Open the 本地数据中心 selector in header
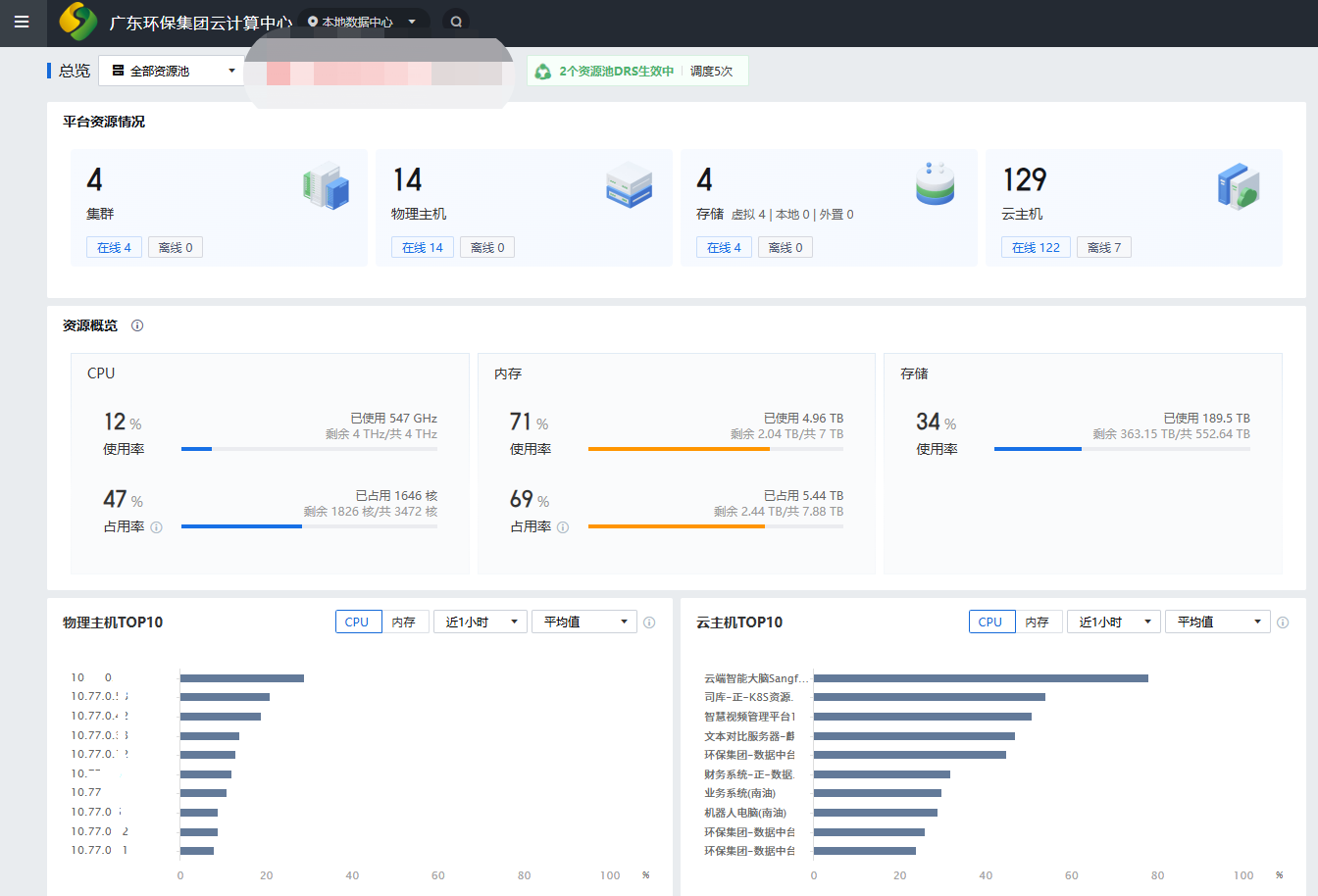 pyautogui.click(x=363, y=22)
